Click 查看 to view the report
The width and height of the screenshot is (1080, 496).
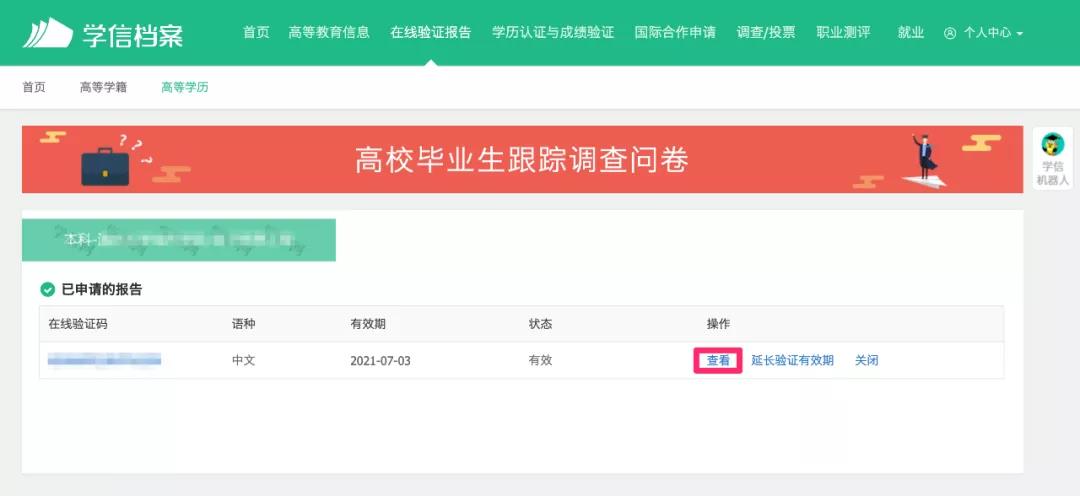[718, 361]
